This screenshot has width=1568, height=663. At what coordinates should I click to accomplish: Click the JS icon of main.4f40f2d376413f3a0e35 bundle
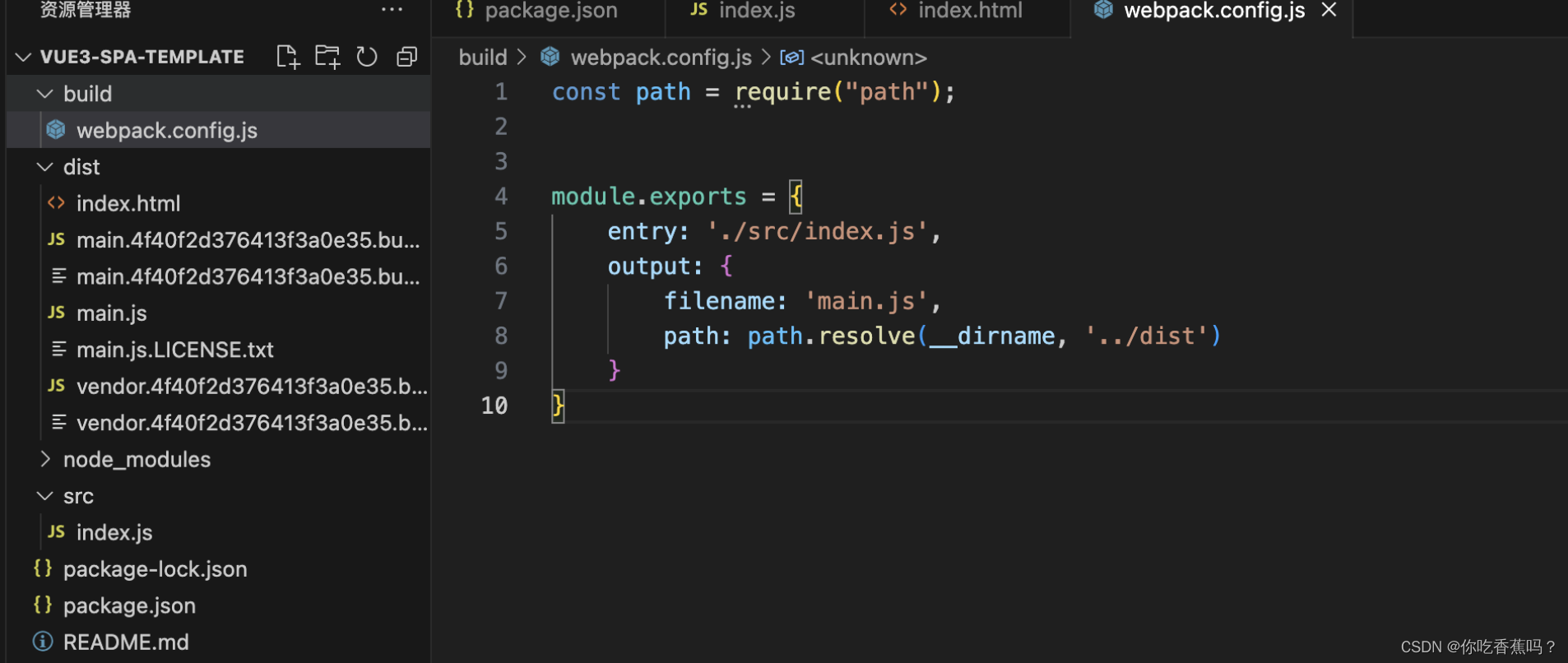coord(56,239)
